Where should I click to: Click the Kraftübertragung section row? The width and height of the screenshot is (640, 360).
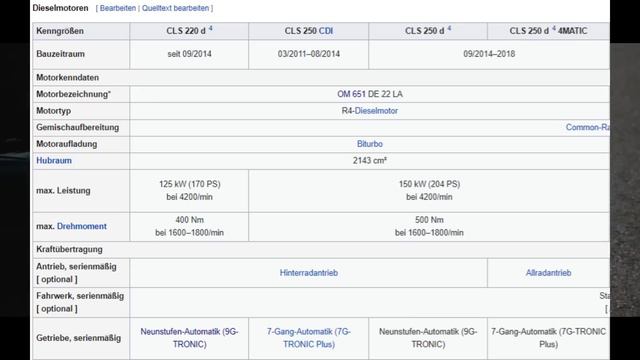321,249
